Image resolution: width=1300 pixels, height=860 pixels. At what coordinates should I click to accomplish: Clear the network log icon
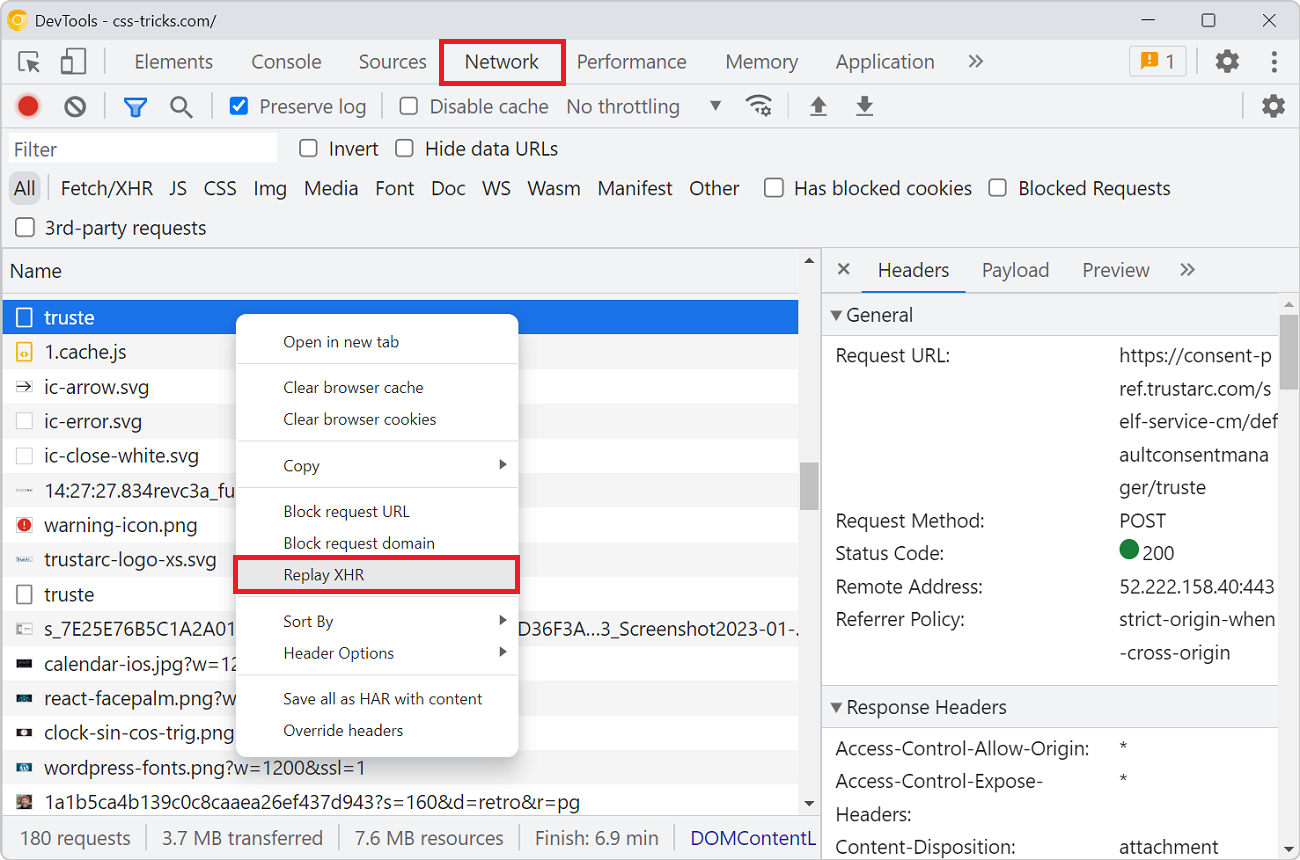click(x=75, y=107)
